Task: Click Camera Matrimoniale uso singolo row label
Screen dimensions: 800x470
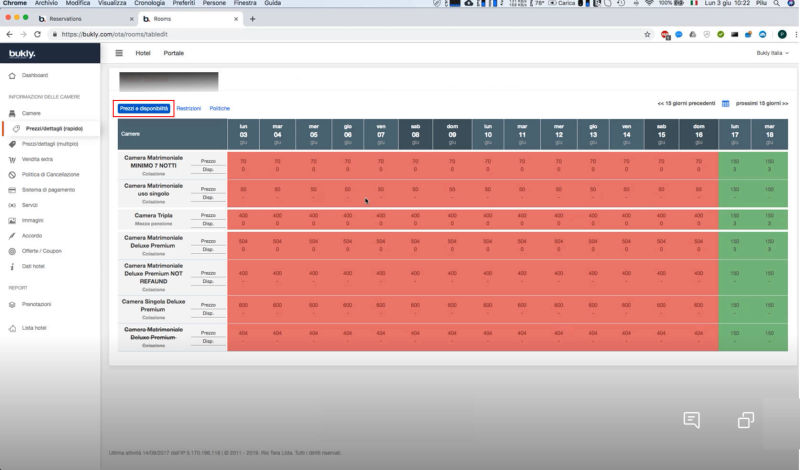Action: point(154,190)
